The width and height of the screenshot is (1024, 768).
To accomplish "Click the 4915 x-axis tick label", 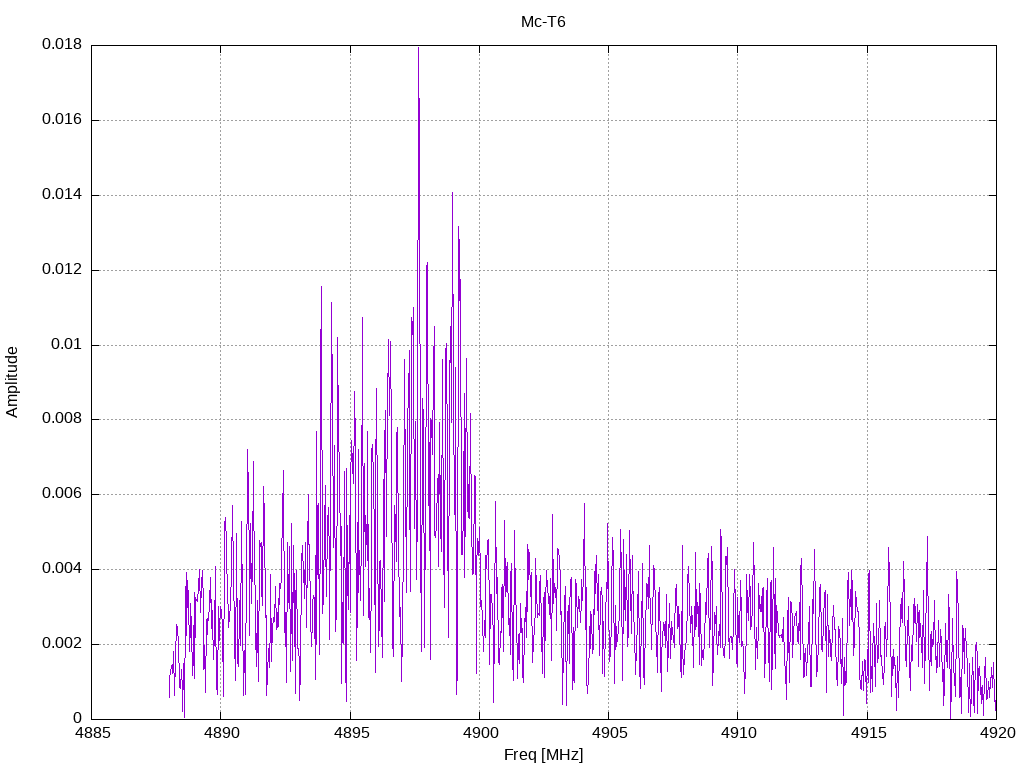I will click(868, 733).
